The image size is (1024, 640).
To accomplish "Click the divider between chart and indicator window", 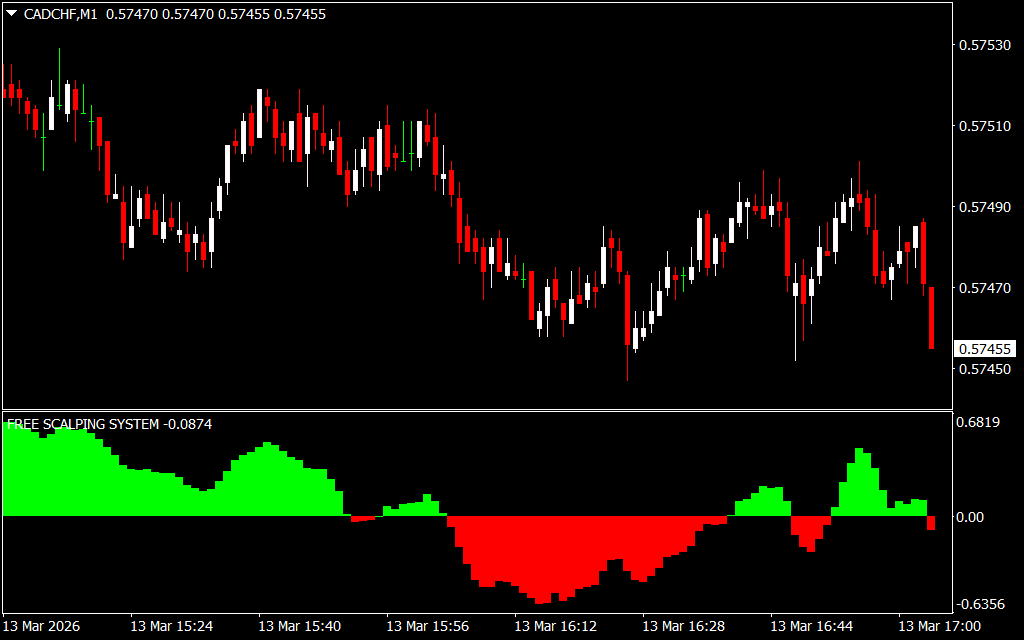I will point(475,409).
